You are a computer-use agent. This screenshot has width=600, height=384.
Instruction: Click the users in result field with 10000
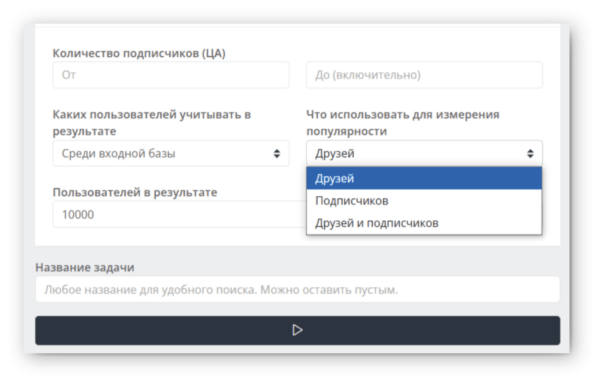click(179, 214)
